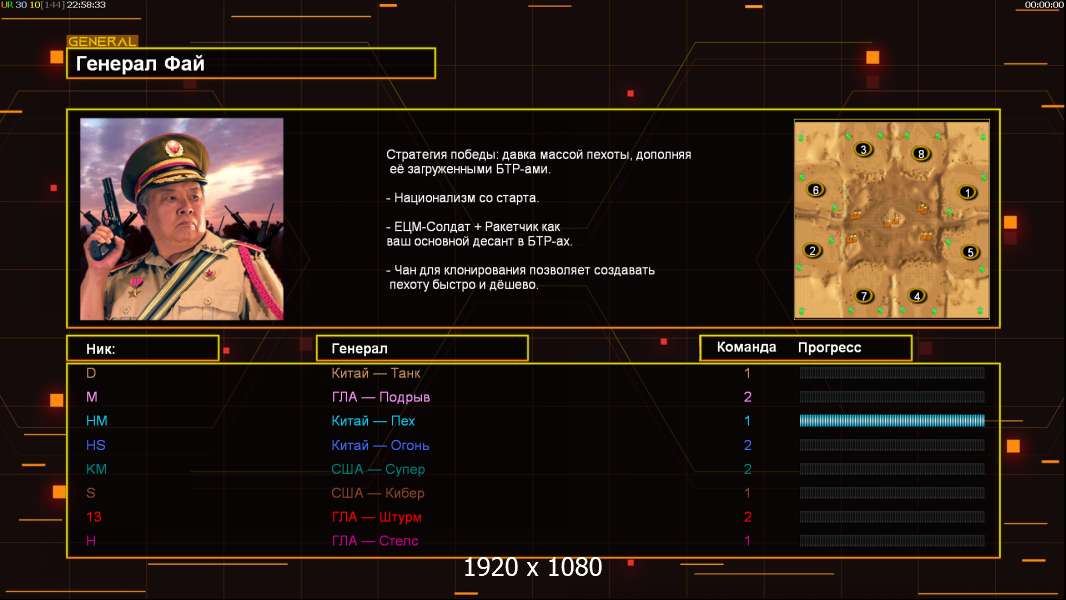This screenshot has width=1066, height=600.
Task: Click the filled progress bar for HM
Action: click(x=892, y=421)
